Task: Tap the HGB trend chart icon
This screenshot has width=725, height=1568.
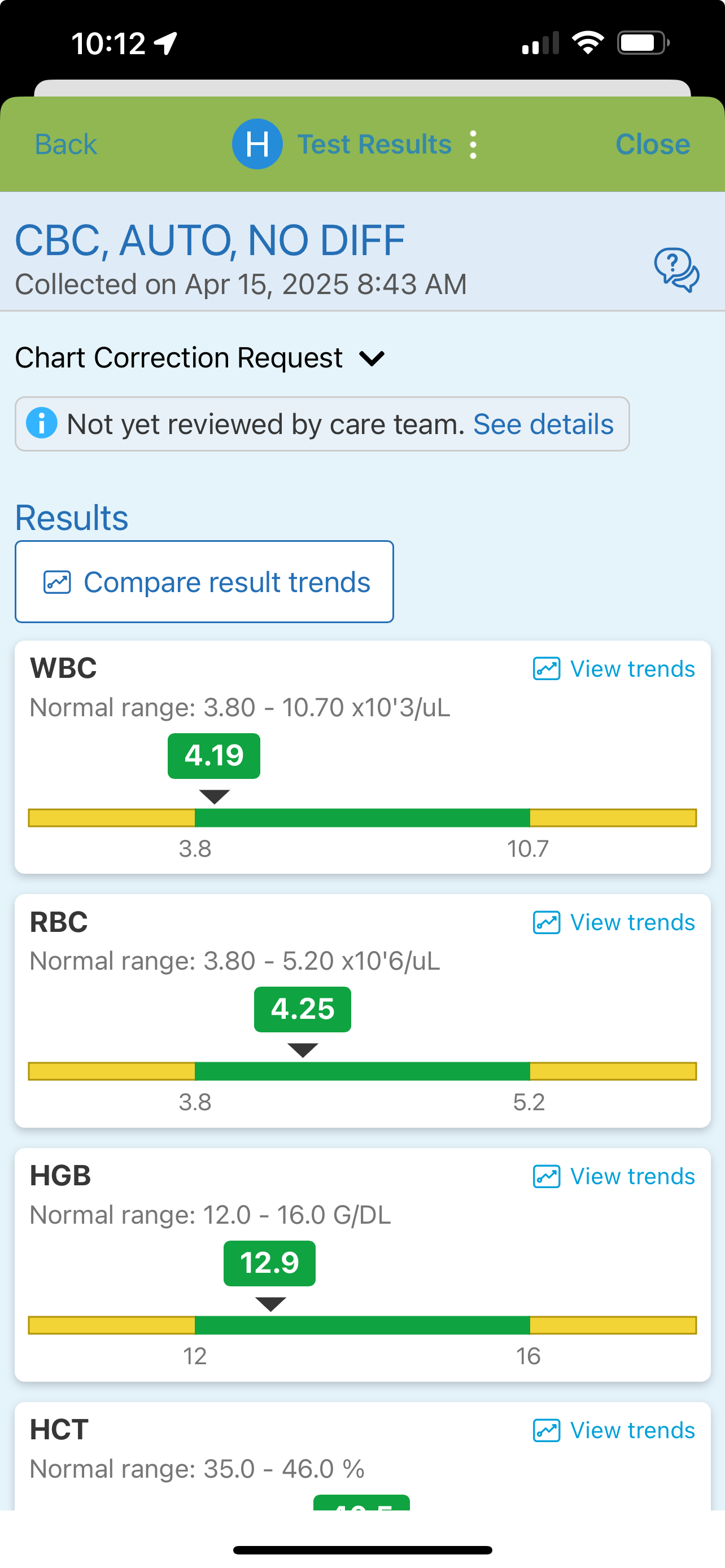Action: click(x=546, y=1176)
